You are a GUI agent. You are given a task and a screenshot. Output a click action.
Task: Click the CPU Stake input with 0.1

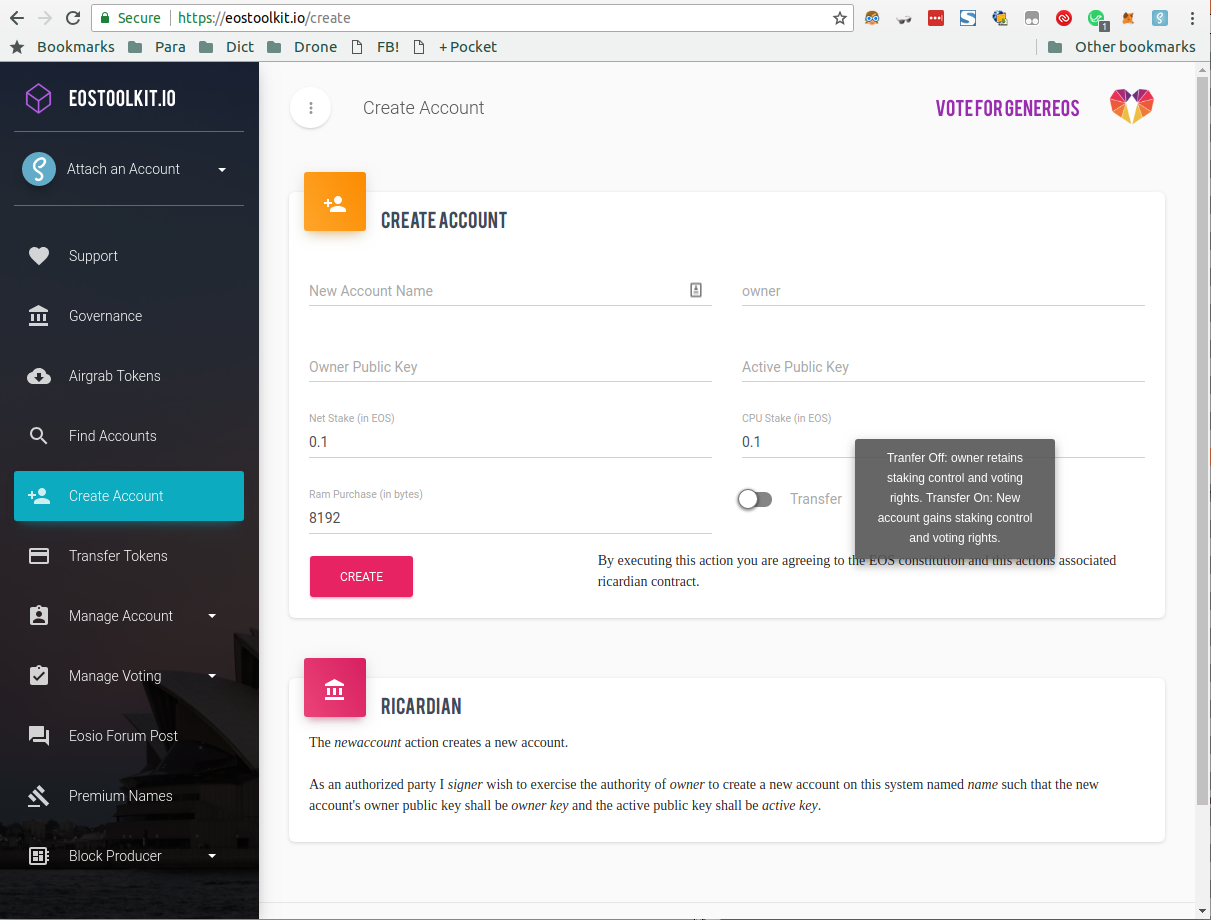tap(943, 442)
